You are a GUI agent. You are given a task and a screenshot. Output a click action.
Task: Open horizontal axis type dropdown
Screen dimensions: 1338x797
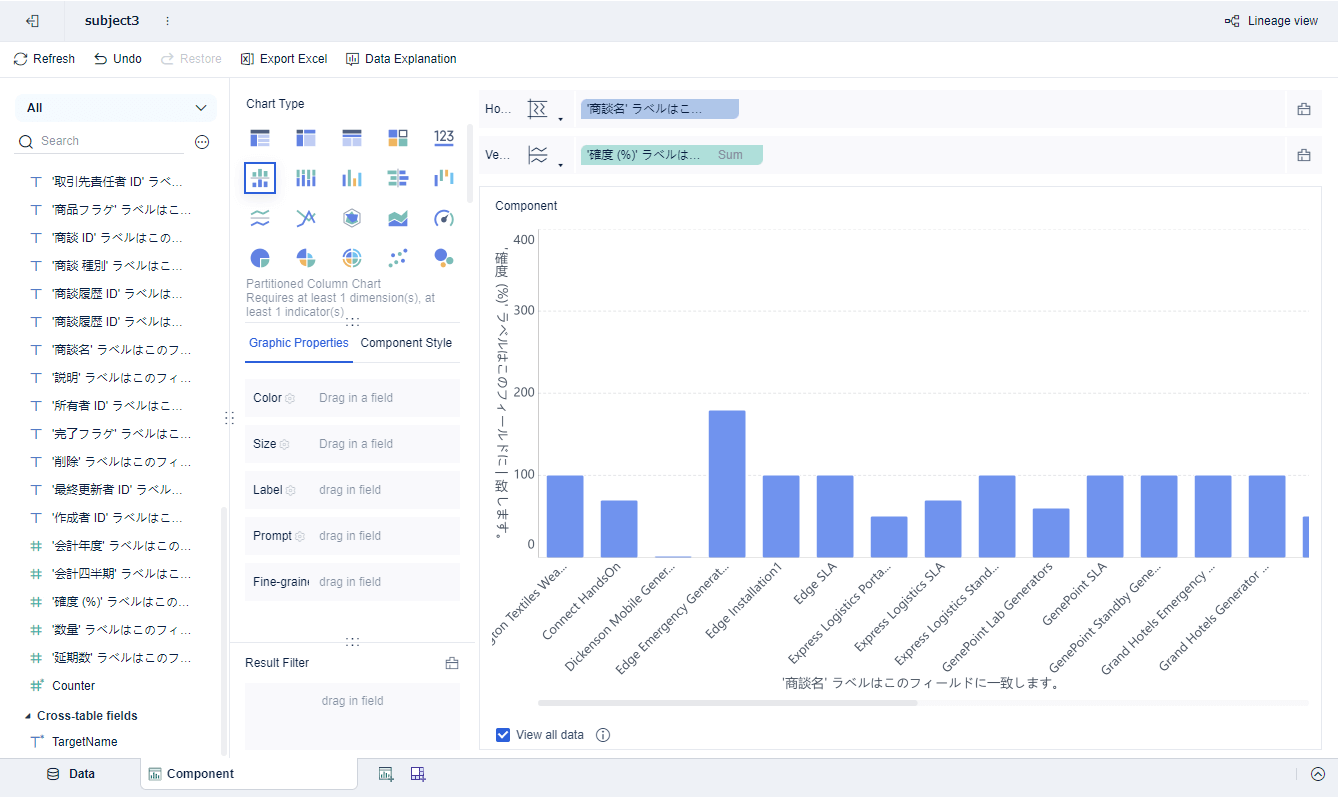coord(544,109)
